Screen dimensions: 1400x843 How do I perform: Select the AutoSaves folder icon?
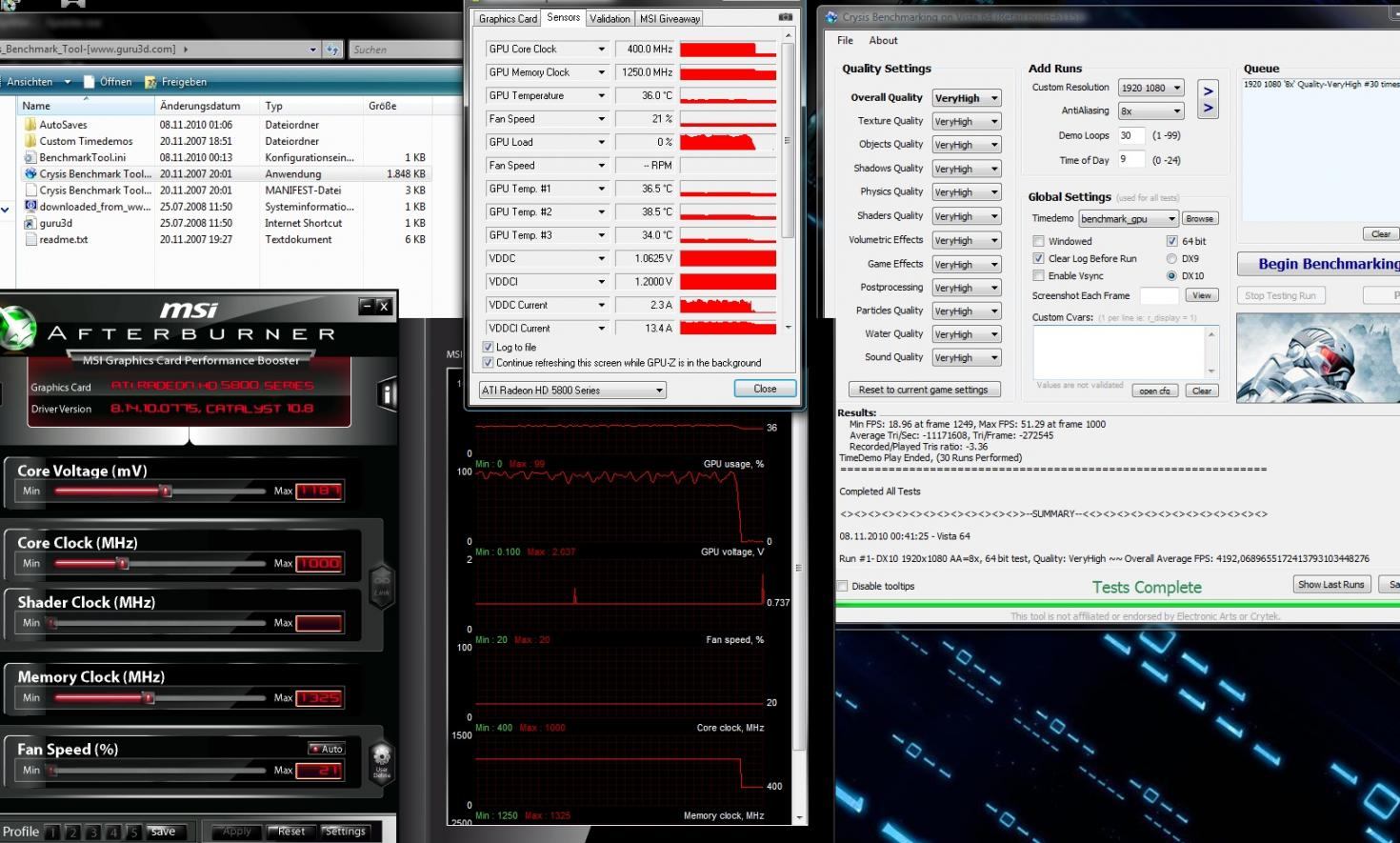click(30, 125)
